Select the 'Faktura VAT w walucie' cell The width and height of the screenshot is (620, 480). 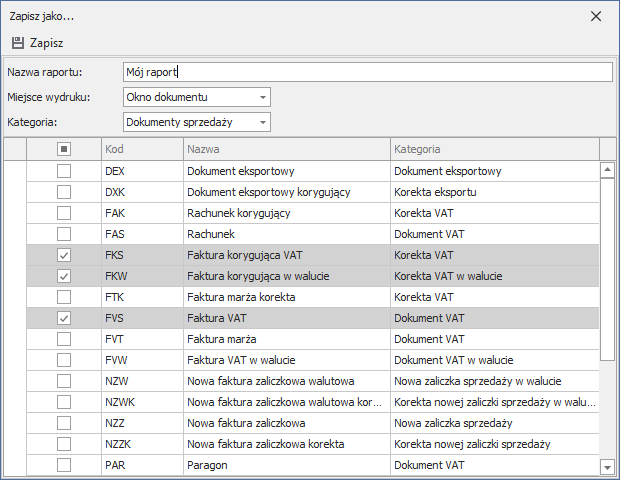(287, 360)
